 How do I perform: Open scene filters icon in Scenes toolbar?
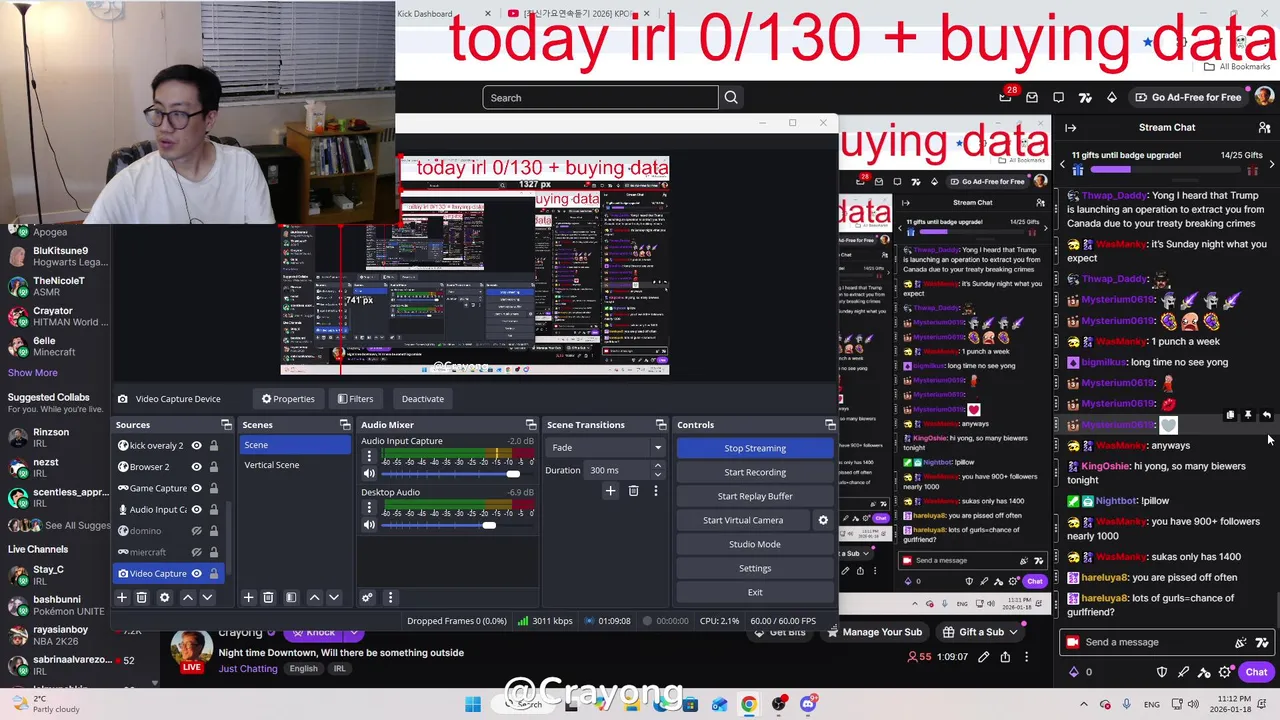(x=291, y=597)
